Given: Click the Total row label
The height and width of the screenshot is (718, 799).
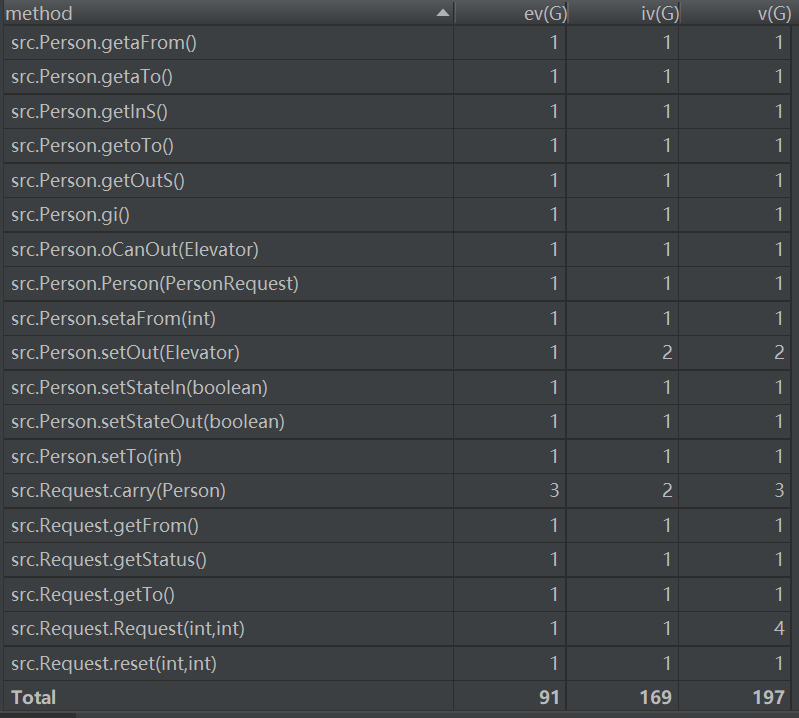Looking at the screenshot, I should click(x=34, y=698).
